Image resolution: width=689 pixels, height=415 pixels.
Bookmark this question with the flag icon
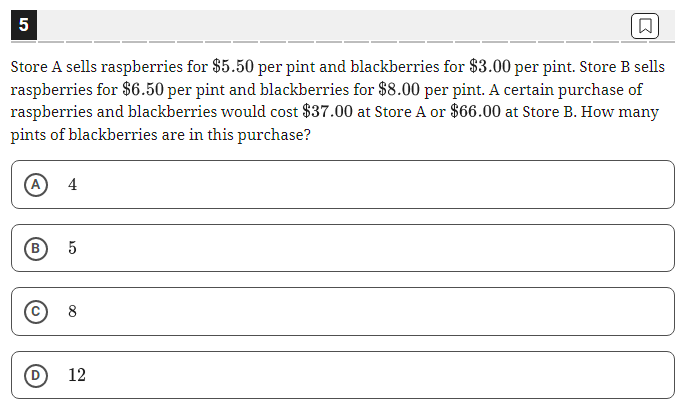click(x=645, y=26)
